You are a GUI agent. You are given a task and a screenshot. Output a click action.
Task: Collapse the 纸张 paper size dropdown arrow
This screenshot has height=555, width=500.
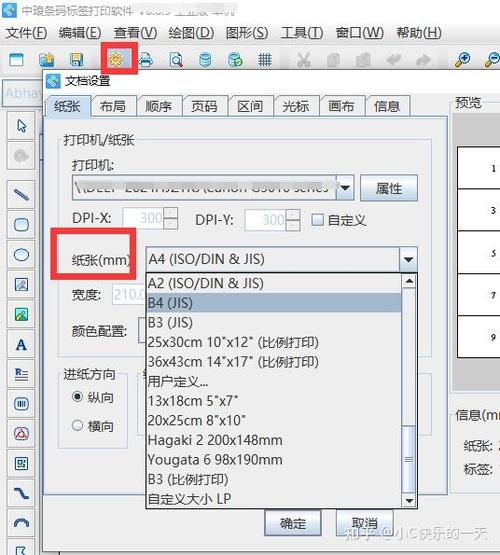click(408, 259)
